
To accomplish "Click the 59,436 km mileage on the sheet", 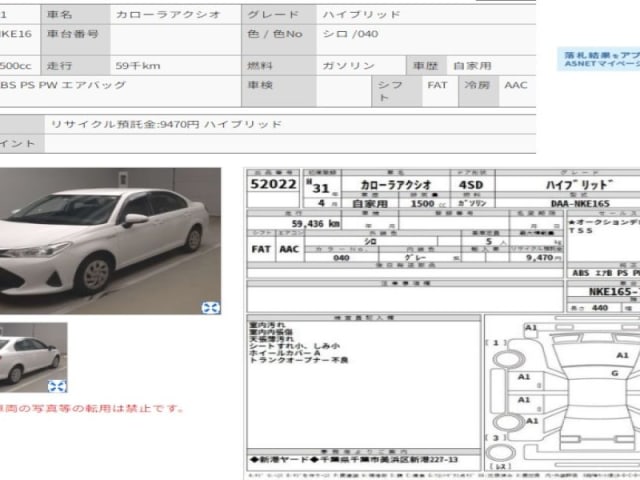I will (316, 224).
